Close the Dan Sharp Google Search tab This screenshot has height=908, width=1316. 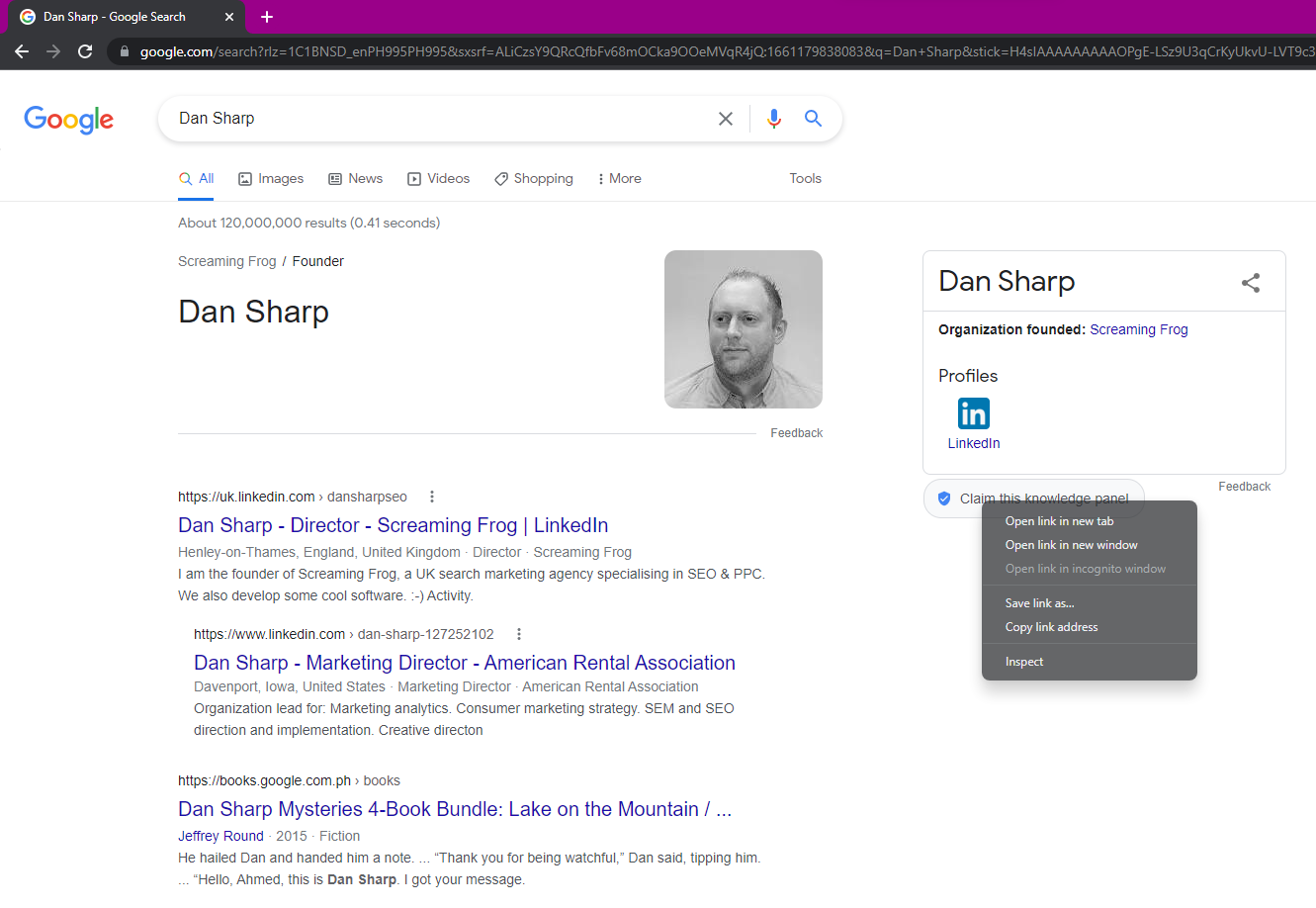[x=228, y=17]
